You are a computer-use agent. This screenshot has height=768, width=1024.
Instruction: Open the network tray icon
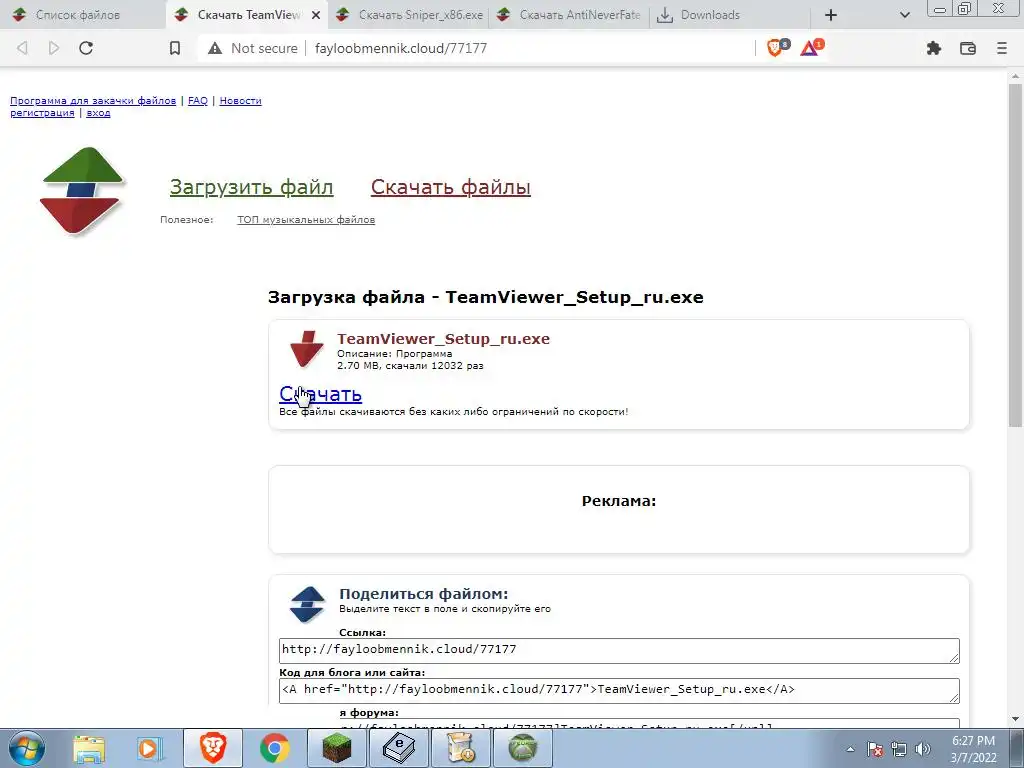[x=899, y=749]
